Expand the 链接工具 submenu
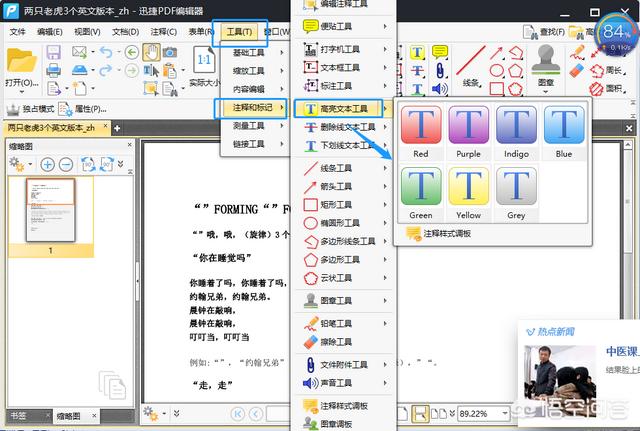The image size is (640, 431). click(254, 144)
